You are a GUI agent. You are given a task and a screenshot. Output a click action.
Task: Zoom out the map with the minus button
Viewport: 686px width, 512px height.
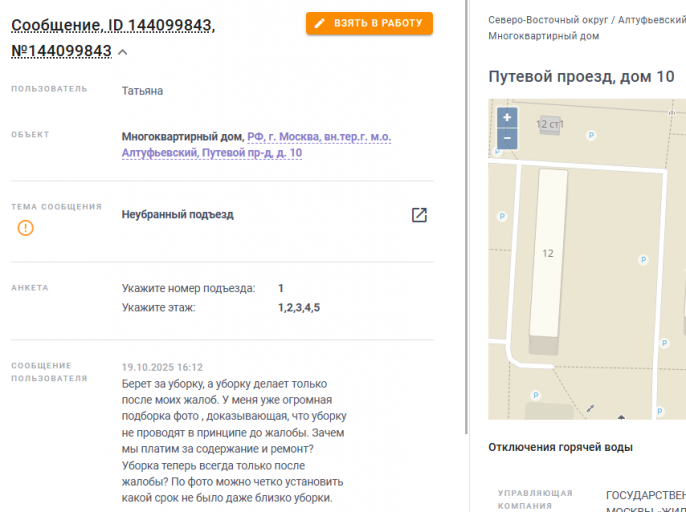(507, 139)
